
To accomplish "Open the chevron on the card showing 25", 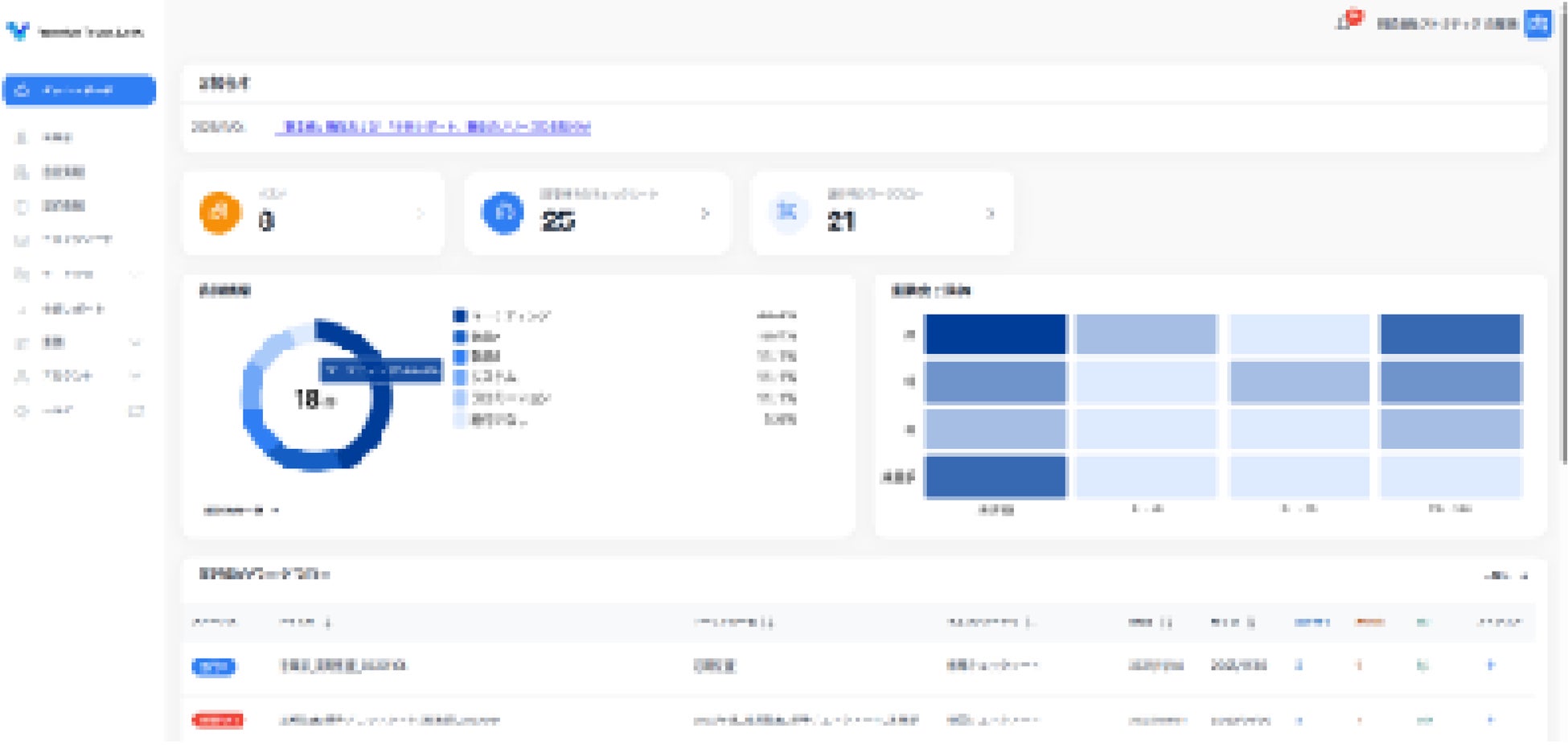I will [x=705, y=213].
